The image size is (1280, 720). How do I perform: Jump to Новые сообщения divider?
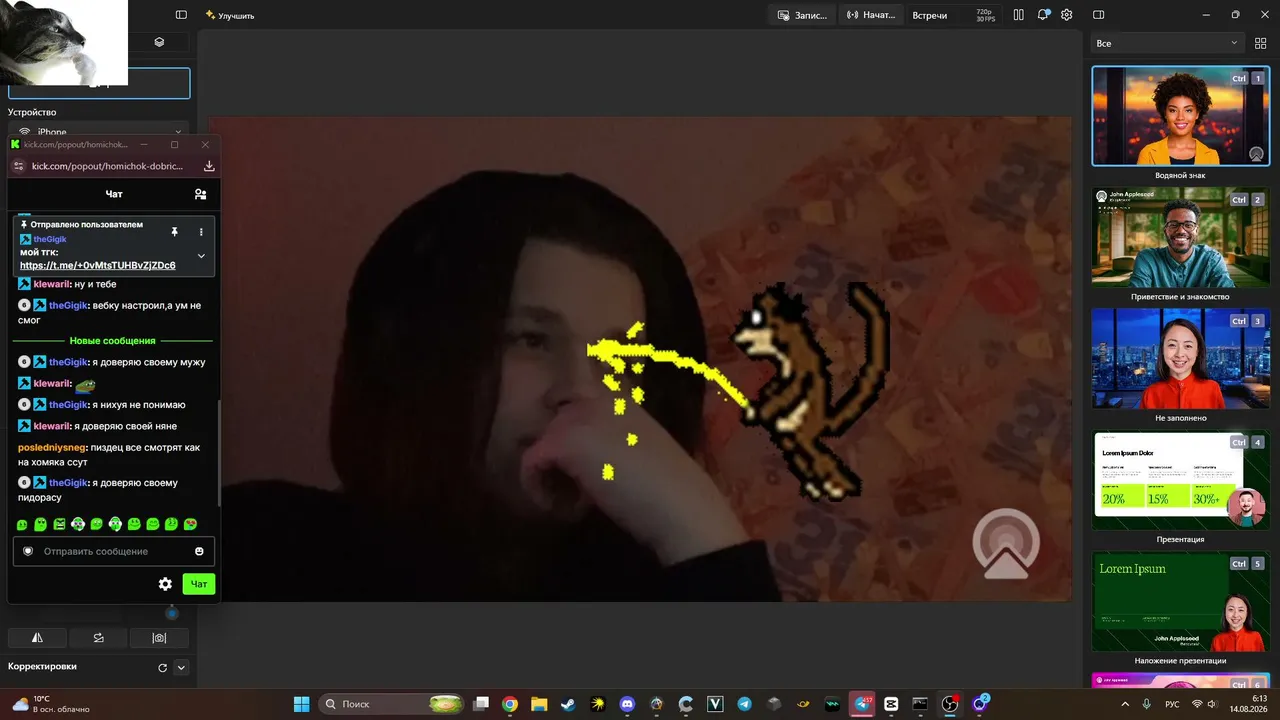click(x=112, y=341)
